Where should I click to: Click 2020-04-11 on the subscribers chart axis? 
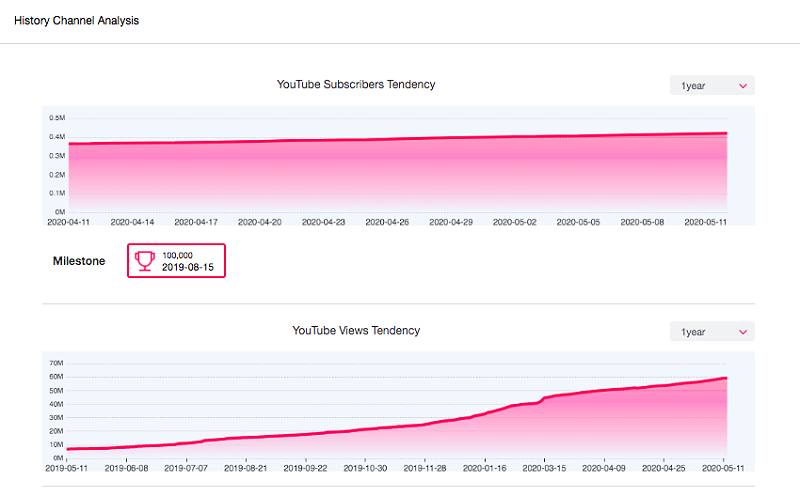click(x=68, y=222)
